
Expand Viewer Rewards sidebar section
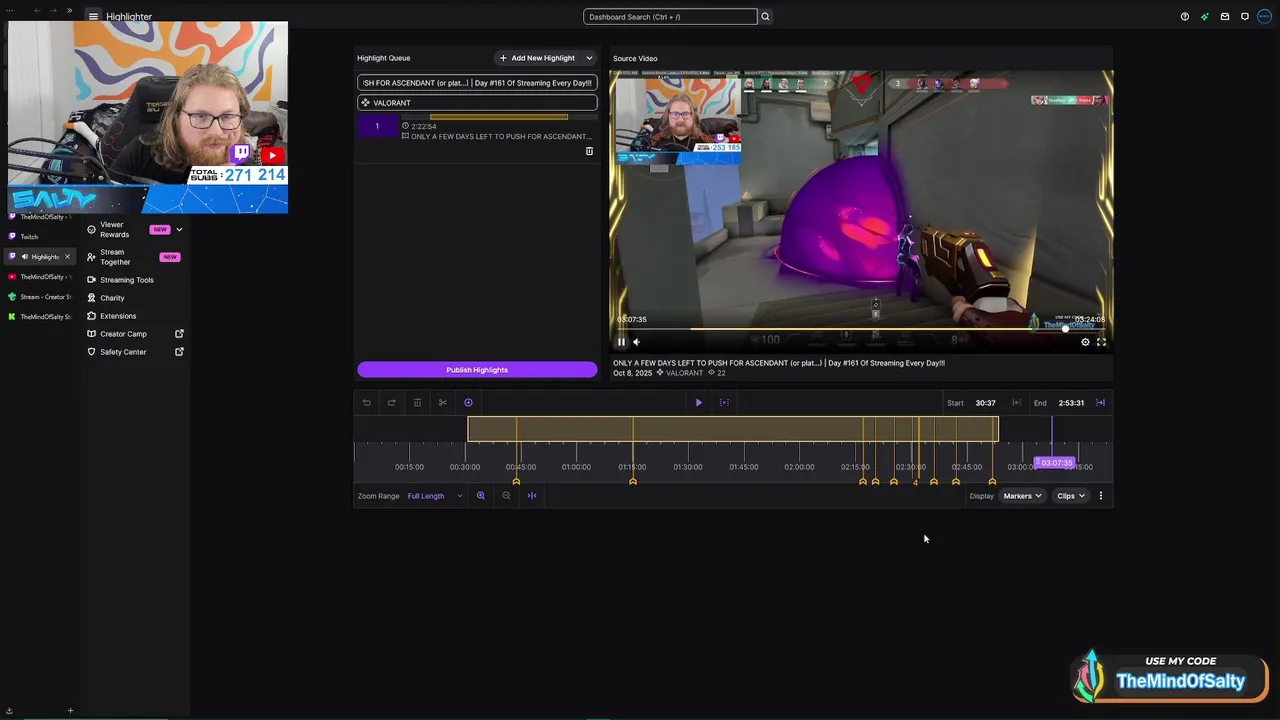[x=179, y=229]
